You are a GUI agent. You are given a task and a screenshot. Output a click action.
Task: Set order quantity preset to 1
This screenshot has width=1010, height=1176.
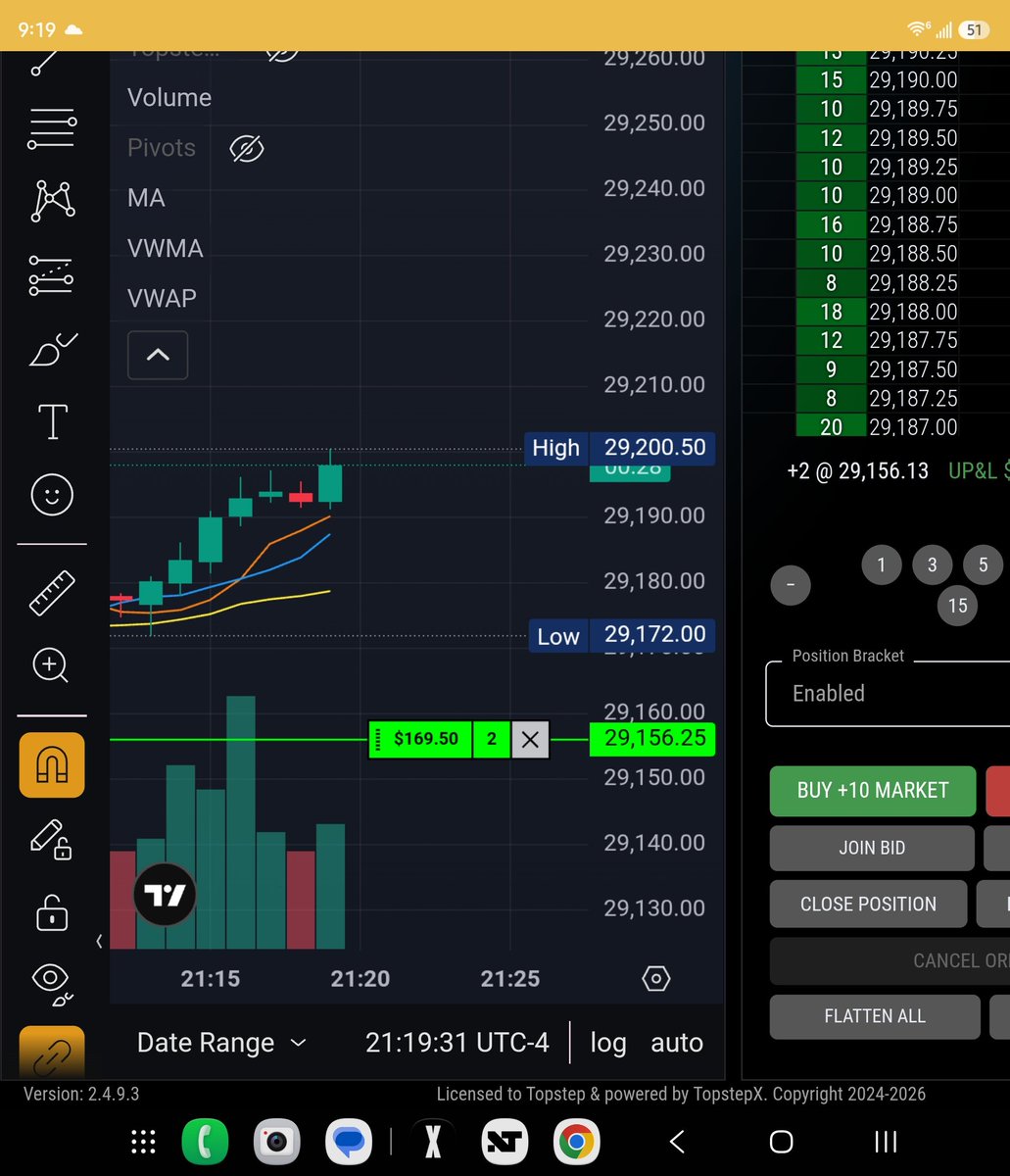882,565
